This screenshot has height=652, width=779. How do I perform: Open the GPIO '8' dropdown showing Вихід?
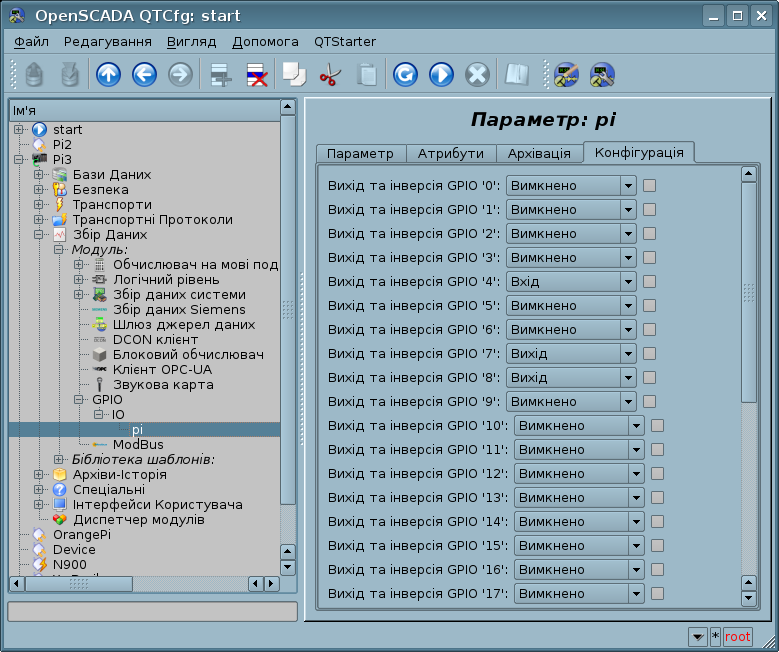point(571,377)
